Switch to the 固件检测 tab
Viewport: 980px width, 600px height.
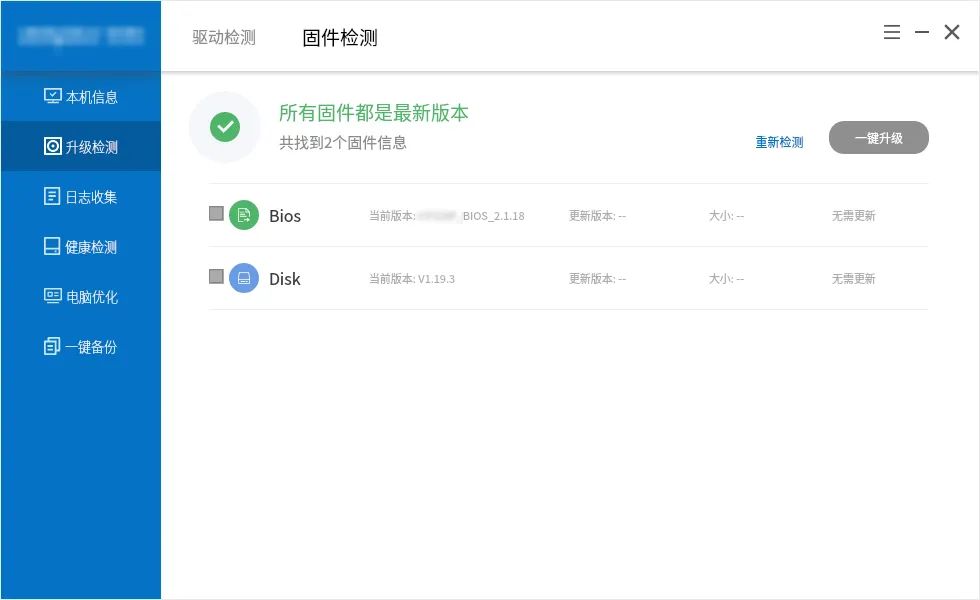tap(339, 37)
